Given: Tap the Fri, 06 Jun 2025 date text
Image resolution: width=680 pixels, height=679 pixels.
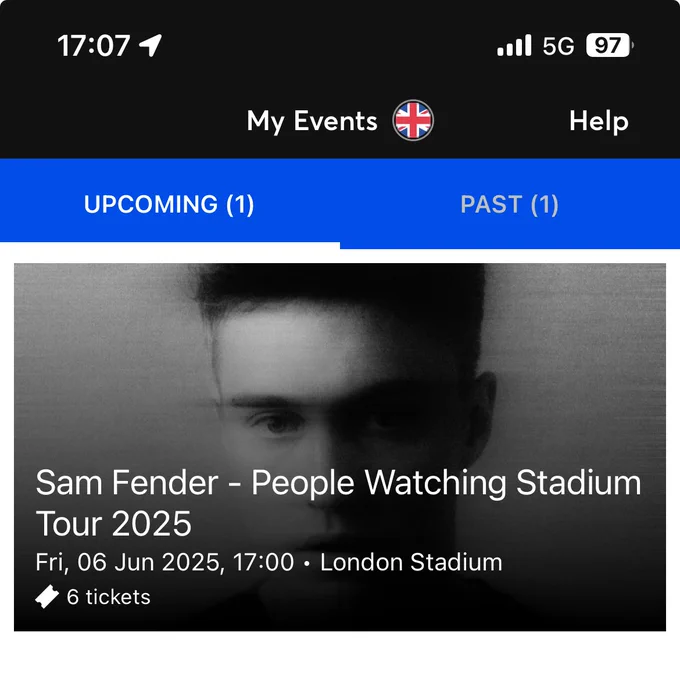Looking at the screenshot, I should point(130,562).
